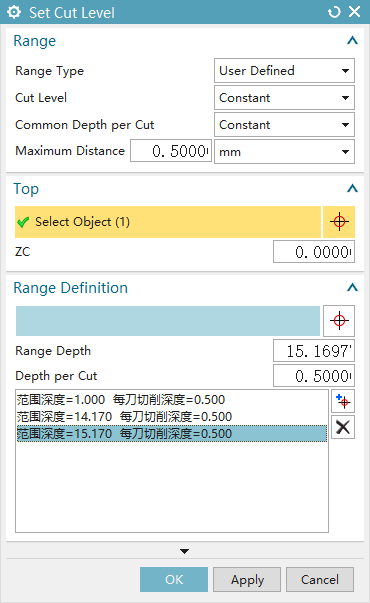Screen dimensions: 370x603
Task: Collapse the Range section
Action: 352,40
